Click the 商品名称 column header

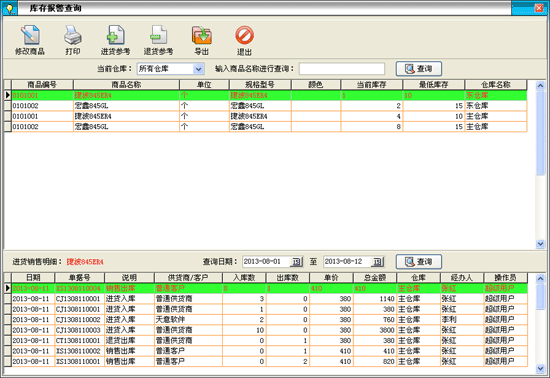pos(126,85)
